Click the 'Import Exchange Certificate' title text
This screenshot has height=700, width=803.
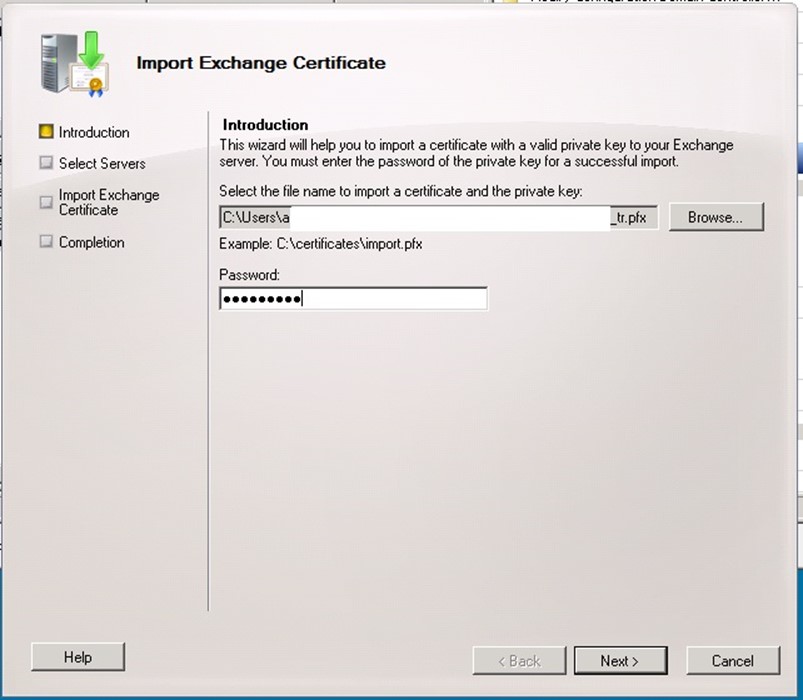[x=261, y=63]
